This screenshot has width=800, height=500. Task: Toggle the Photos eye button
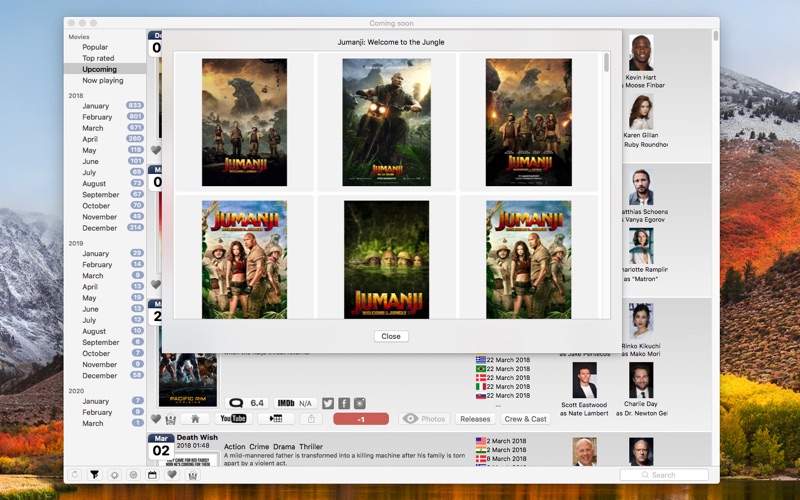point(424,419)
